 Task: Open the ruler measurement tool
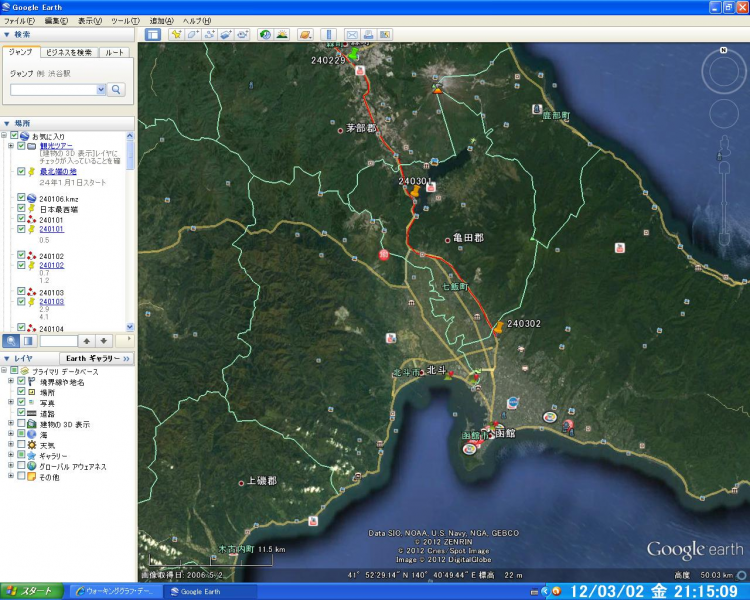click(x=329, y=34)
